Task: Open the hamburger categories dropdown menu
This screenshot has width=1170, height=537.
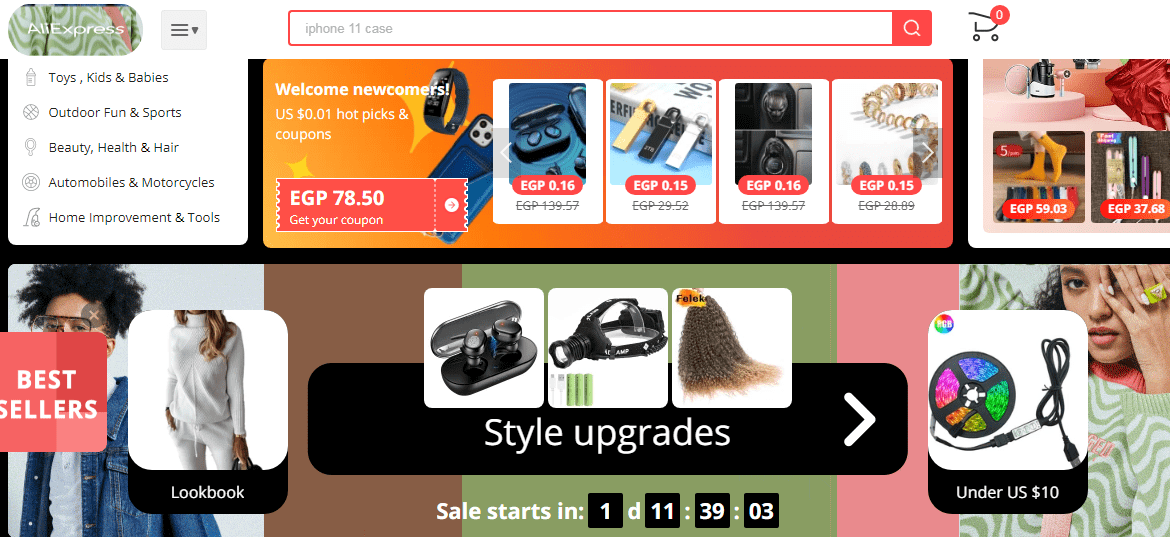Action: [x=184, y=30]
